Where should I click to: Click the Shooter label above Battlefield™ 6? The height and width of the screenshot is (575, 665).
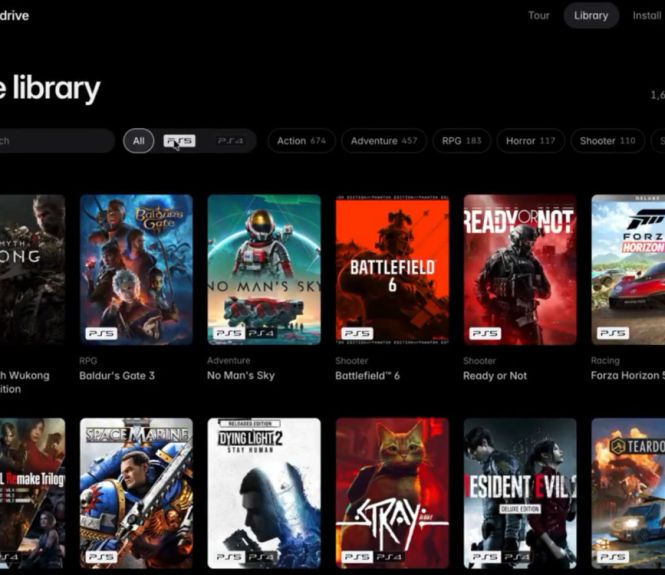pos(352,361)
